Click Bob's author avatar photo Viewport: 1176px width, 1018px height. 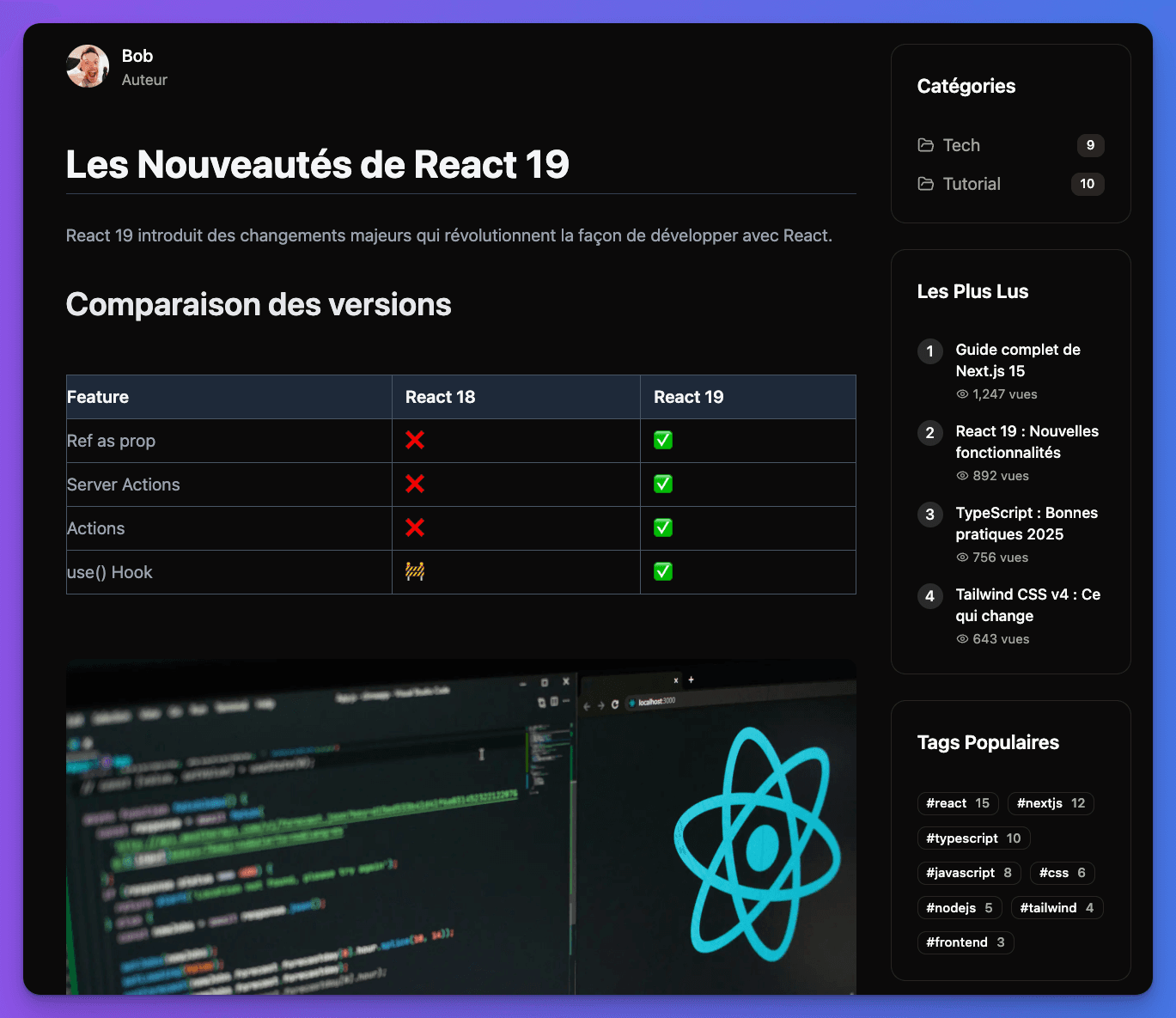[x=88, y=67]
